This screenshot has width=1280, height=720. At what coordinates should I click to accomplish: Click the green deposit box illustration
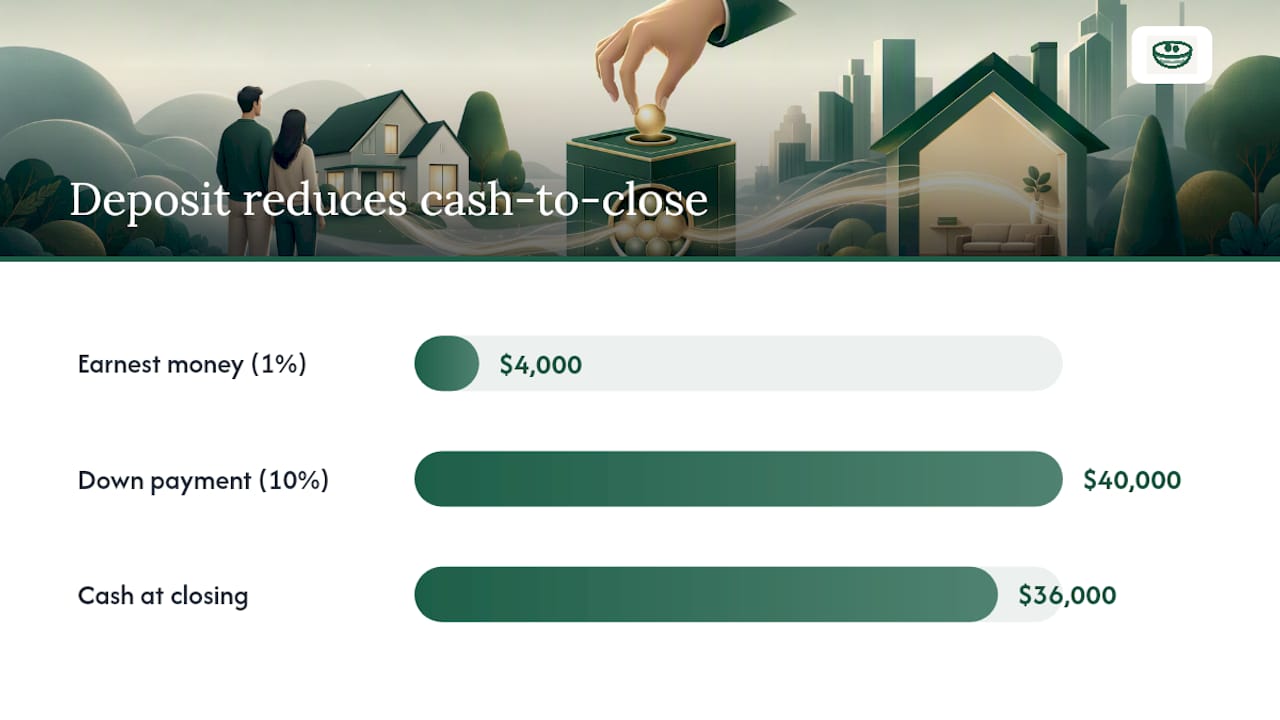(651, 195)
